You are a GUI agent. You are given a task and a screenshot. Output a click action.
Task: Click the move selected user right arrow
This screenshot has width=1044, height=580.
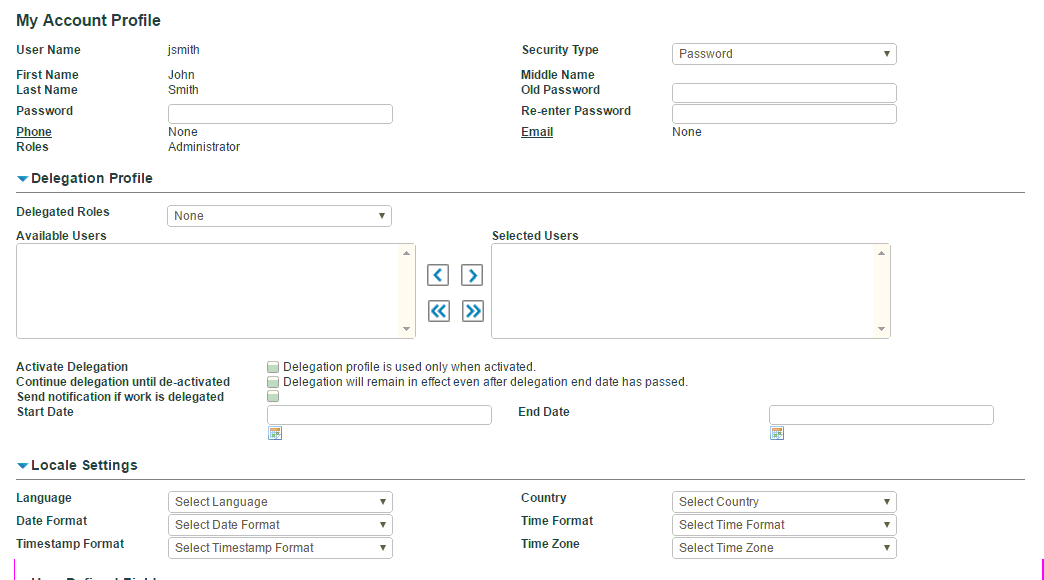click(x=472, y=275)
